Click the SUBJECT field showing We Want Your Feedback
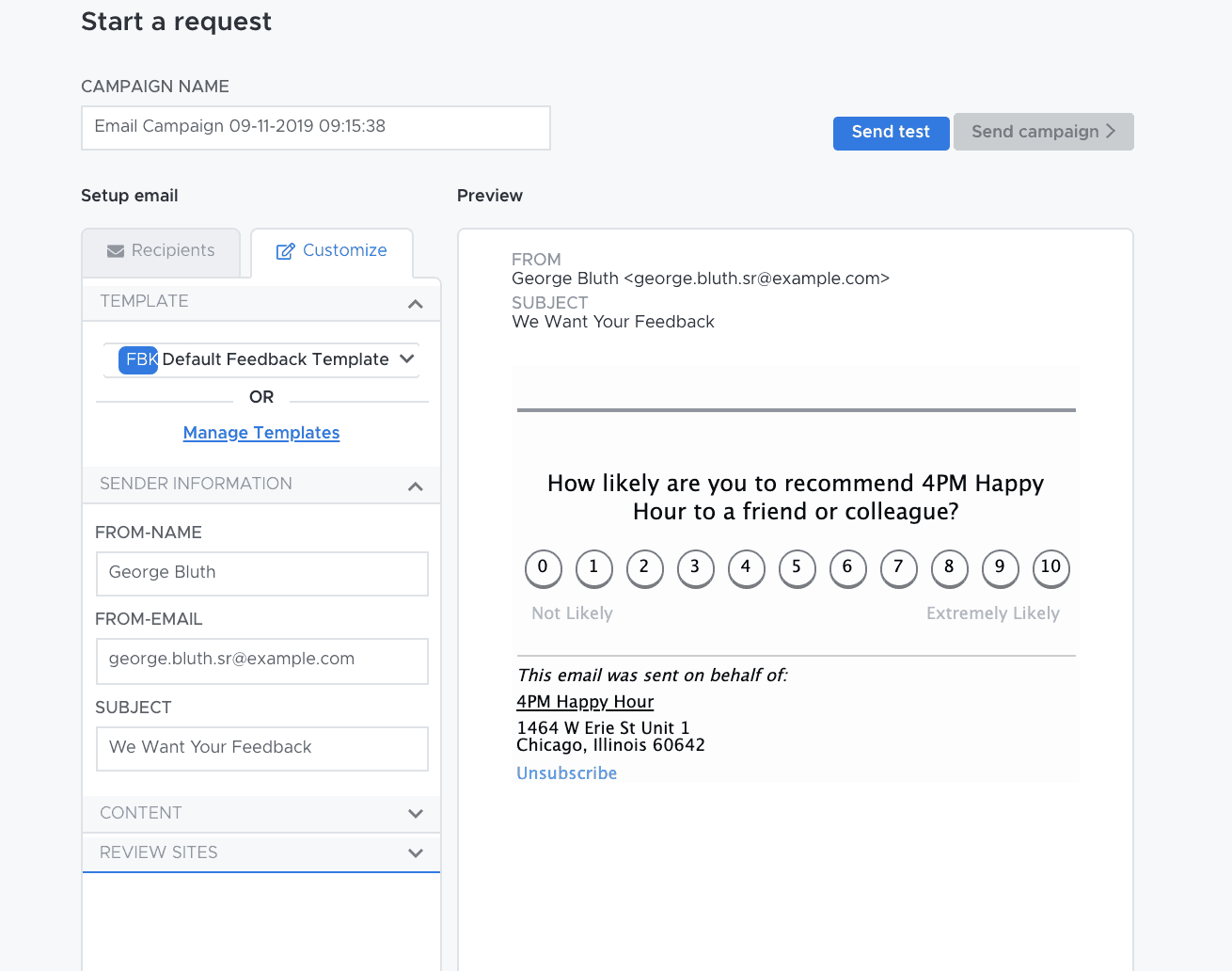This screenshot has width=1232, height=971. [x=261, y=747]
